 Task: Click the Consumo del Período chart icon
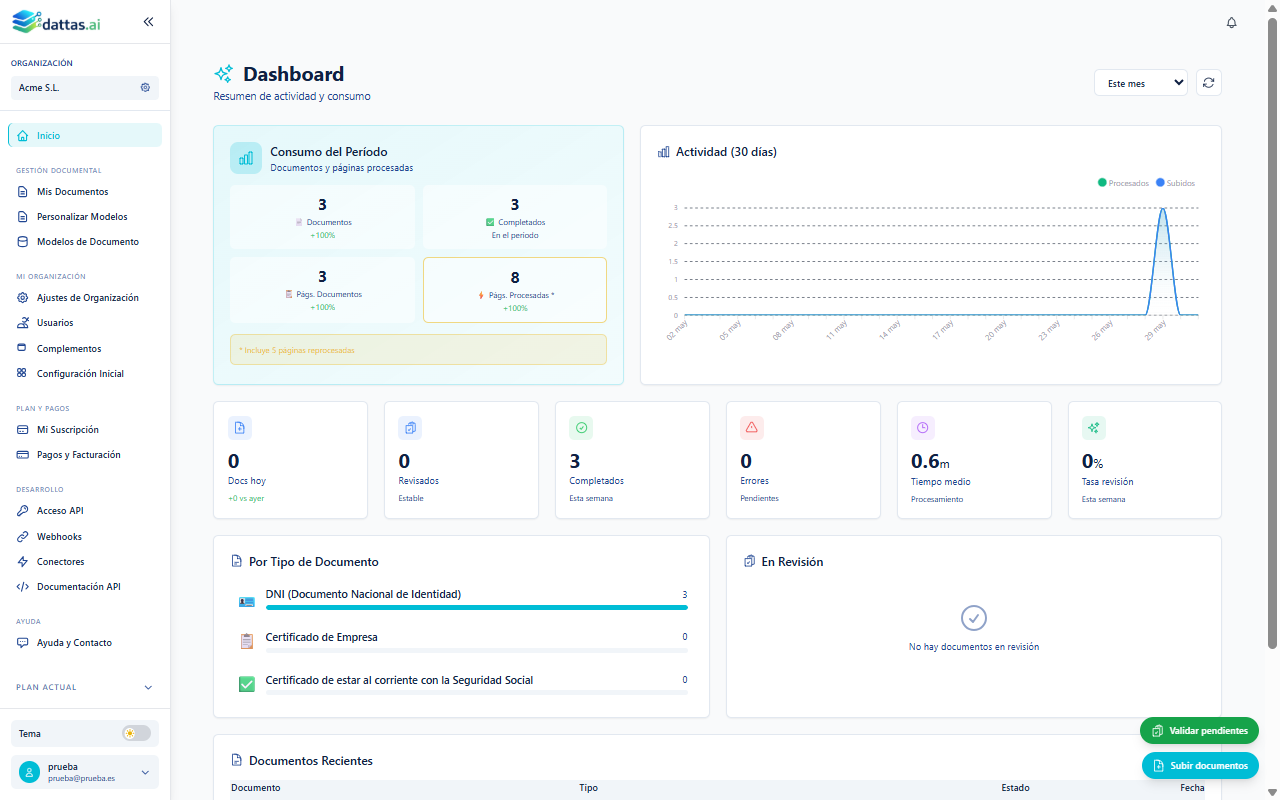[x=246, y=158]
